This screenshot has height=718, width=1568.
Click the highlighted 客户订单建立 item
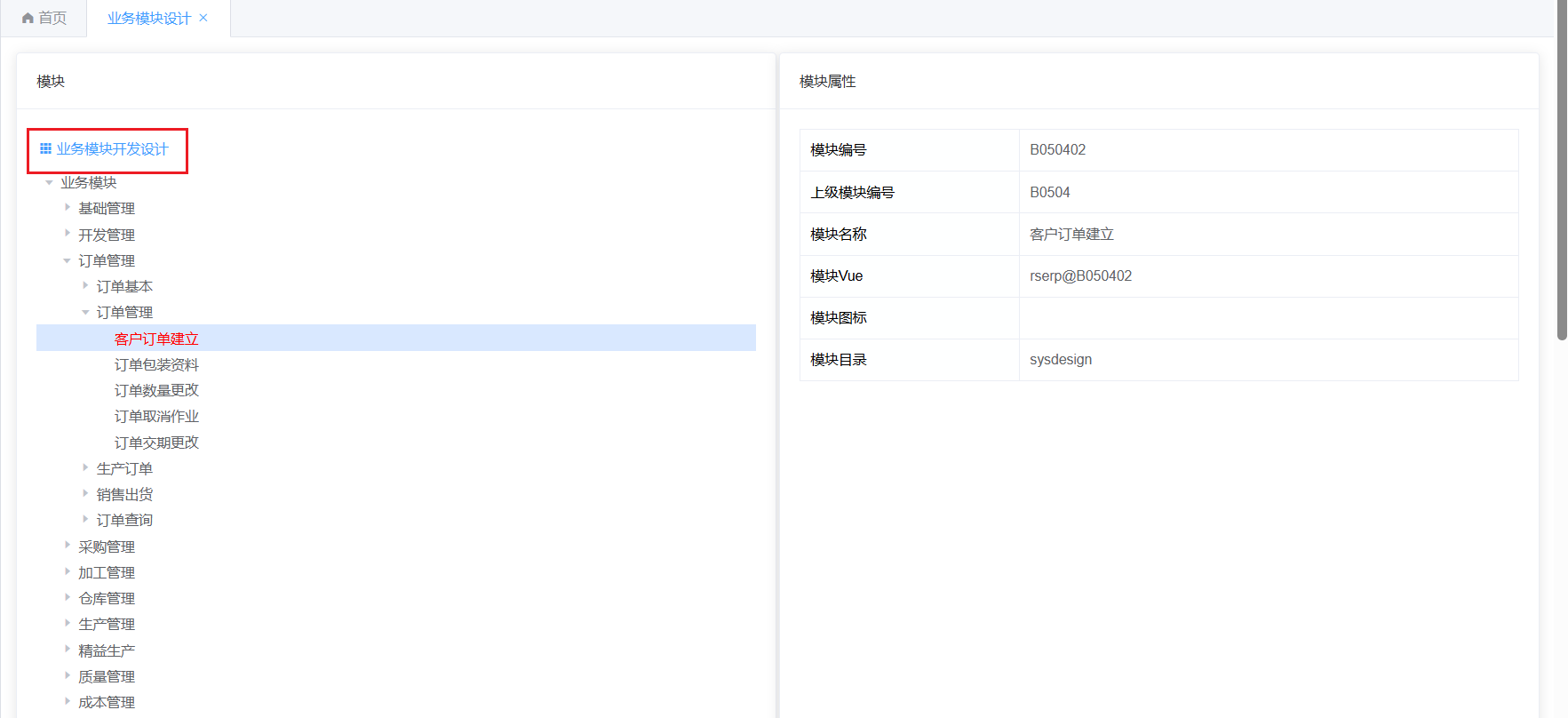click(x=156, y=339)
